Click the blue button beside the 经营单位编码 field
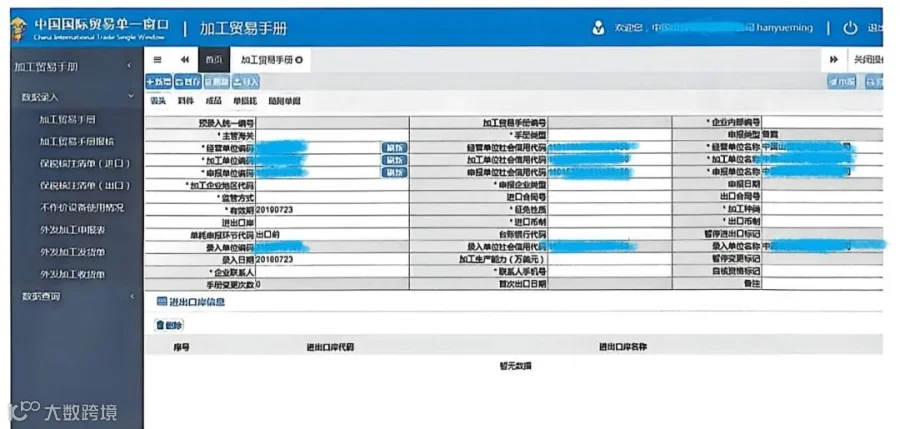The width and height of the screenshot is (900, 429). (x=394, y=148)
